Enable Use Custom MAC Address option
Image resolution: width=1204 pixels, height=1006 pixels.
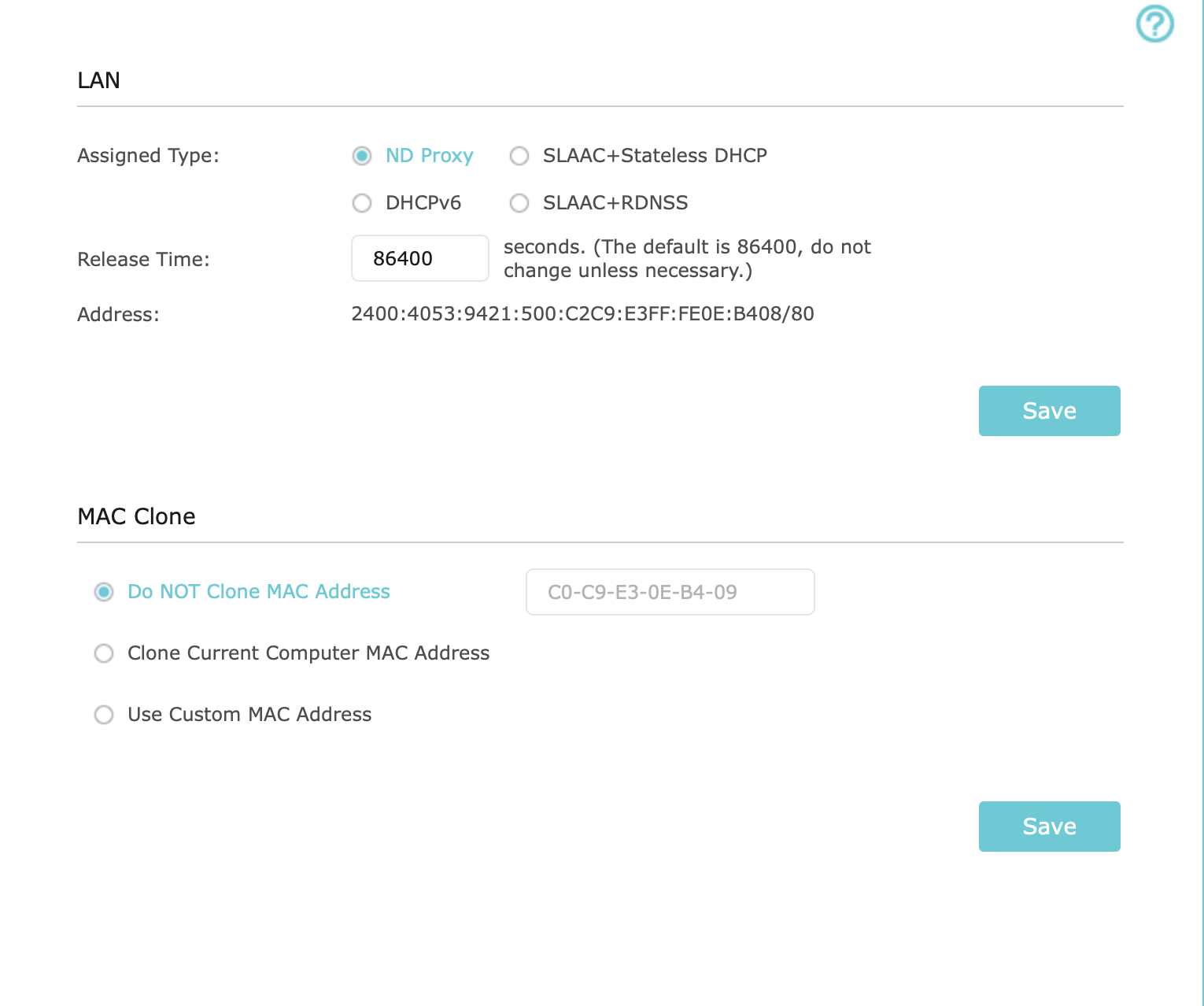tap(104, 715)
